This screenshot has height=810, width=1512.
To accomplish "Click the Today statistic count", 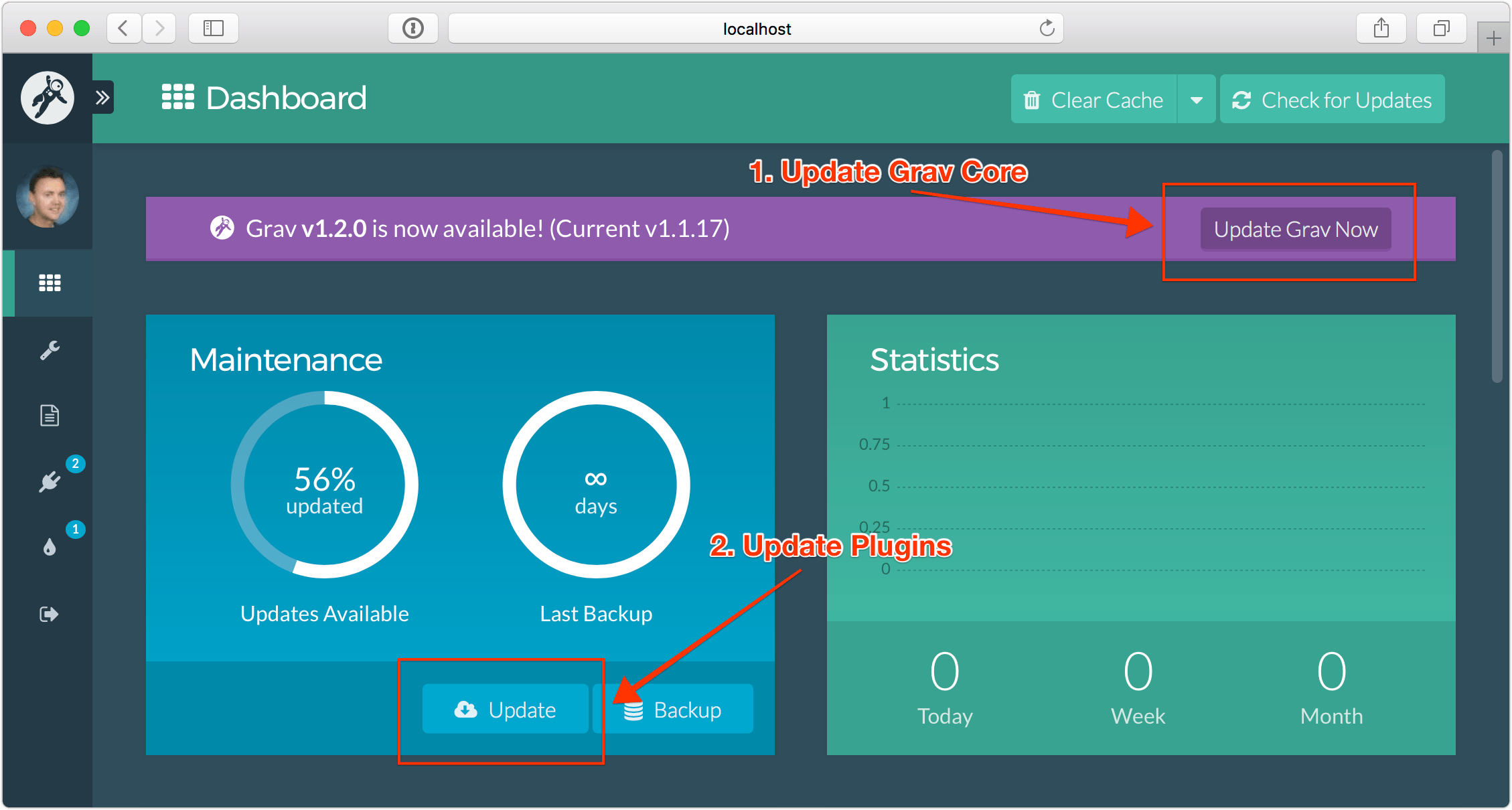I will pyautogui.click(x=945, y=671).
